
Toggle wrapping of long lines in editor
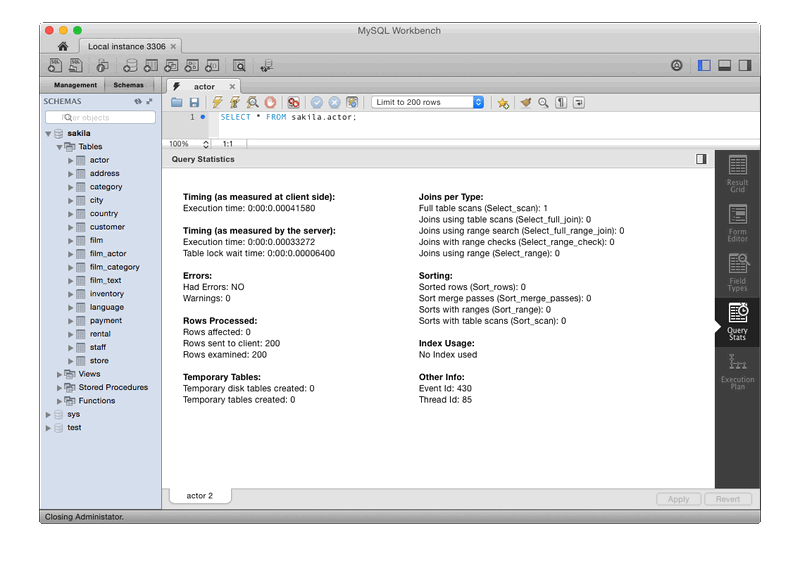pos(578,102)
